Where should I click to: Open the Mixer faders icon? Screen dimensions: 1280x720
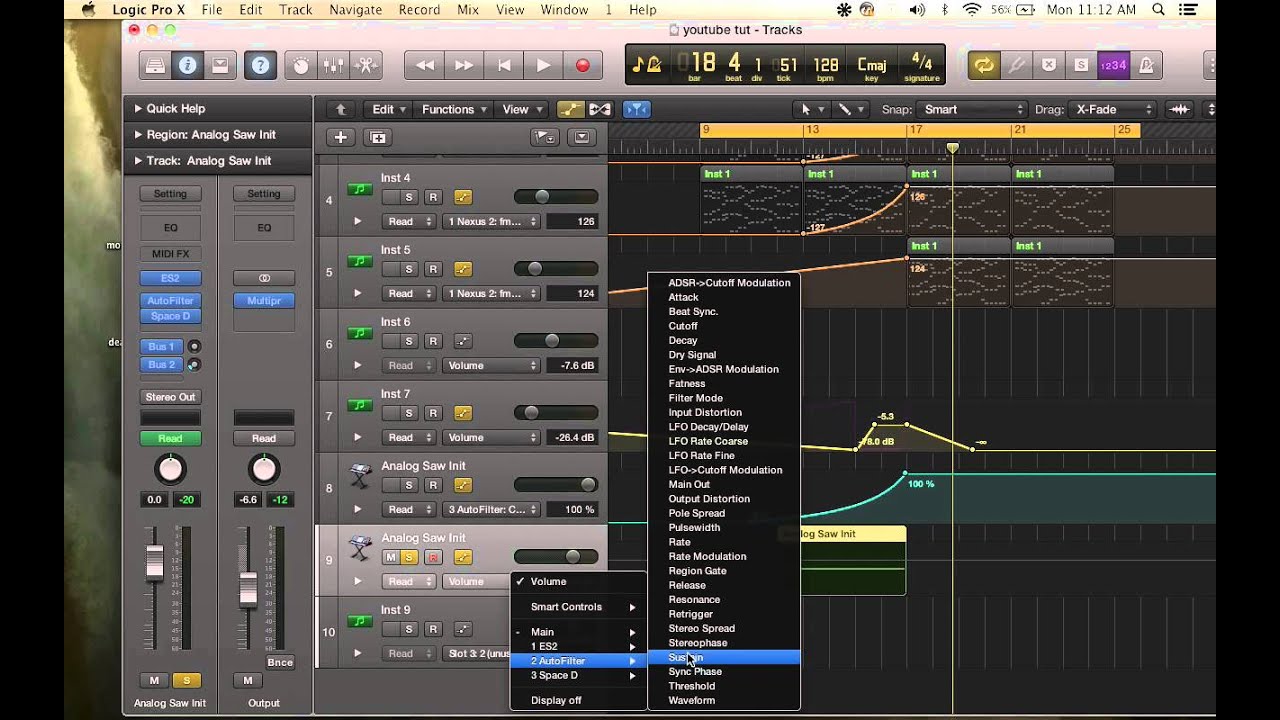click(x=334, y=66)
